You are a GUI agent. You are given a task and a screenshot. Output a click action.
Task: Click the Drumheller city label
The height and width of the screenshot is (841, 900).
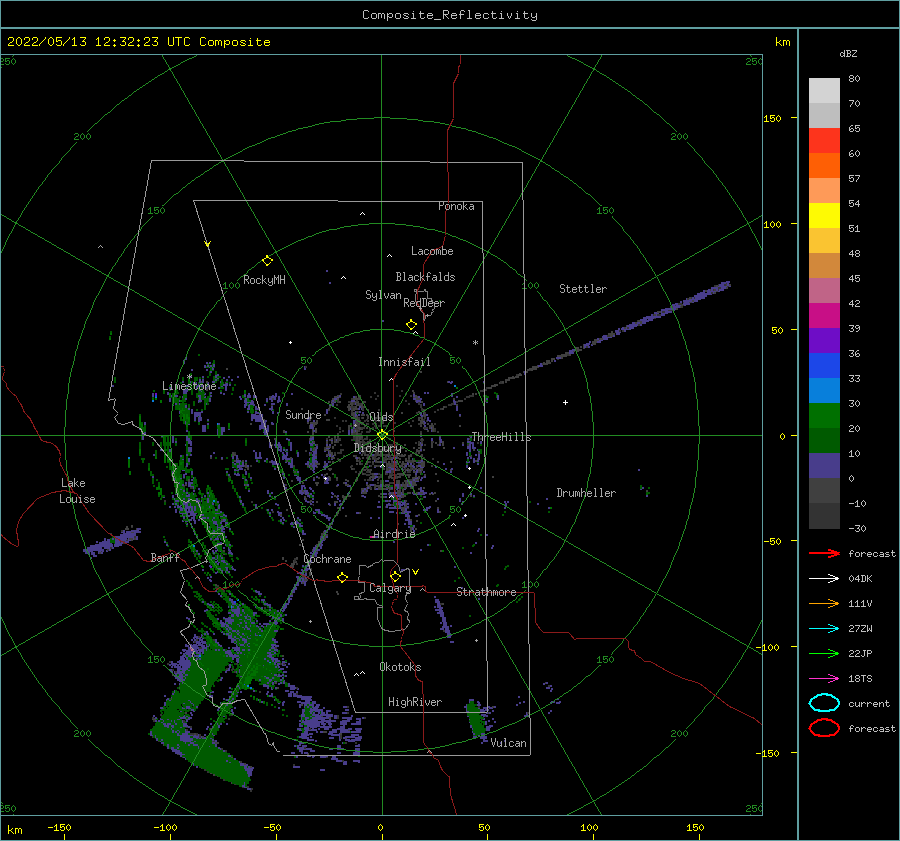(586, 493)
